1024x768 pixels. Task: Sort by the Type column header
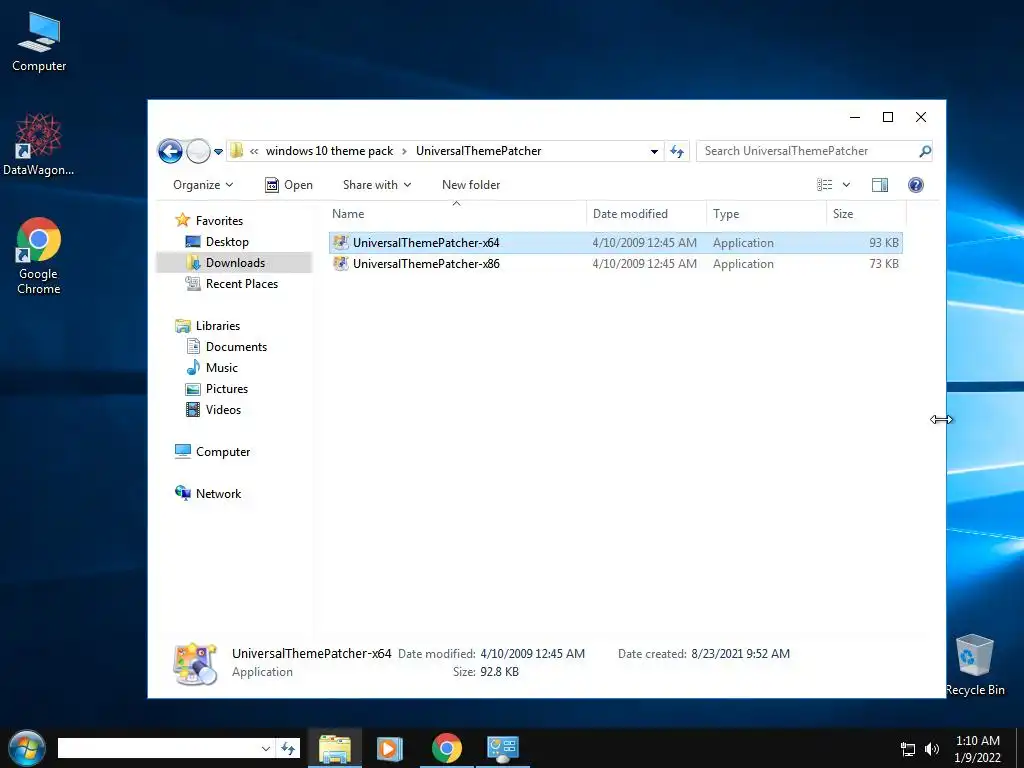[766, 214]
